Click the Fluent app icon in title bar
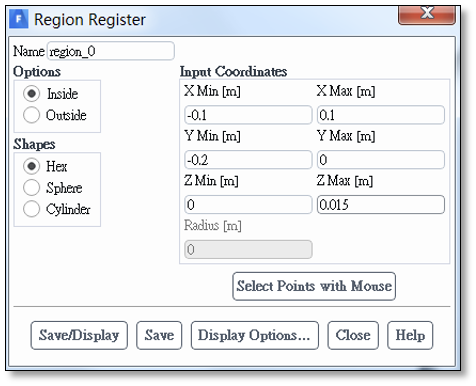 click(x=19, y=19)
